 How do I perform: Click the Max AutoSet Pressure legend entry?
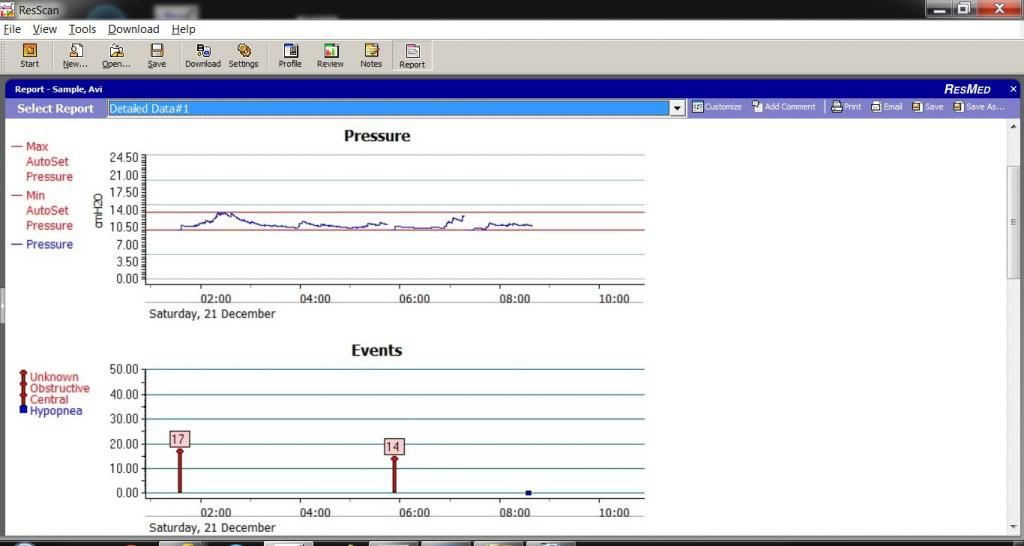tap(42, 161)
